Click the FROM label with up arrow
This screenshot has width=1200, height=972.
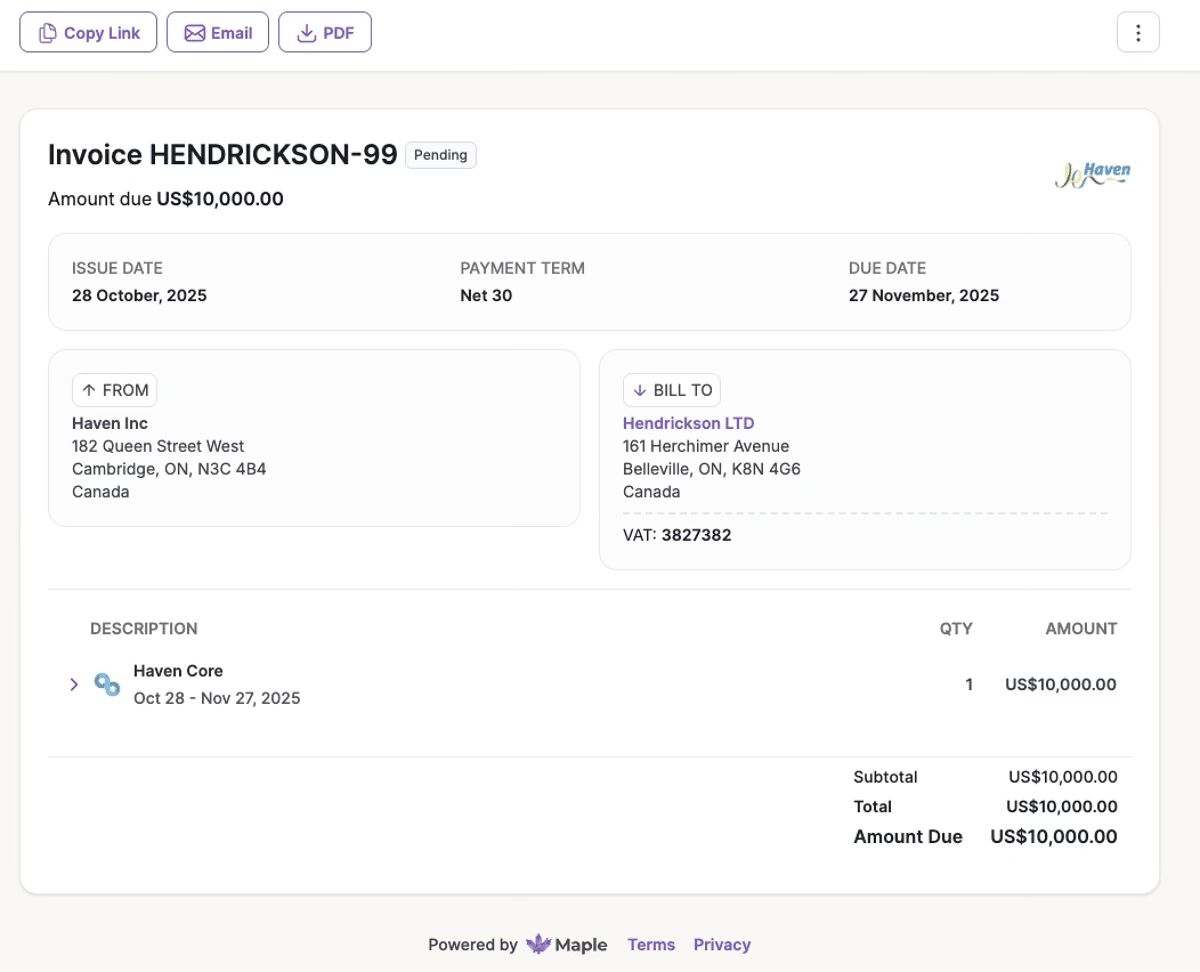[x=114, y=390]
